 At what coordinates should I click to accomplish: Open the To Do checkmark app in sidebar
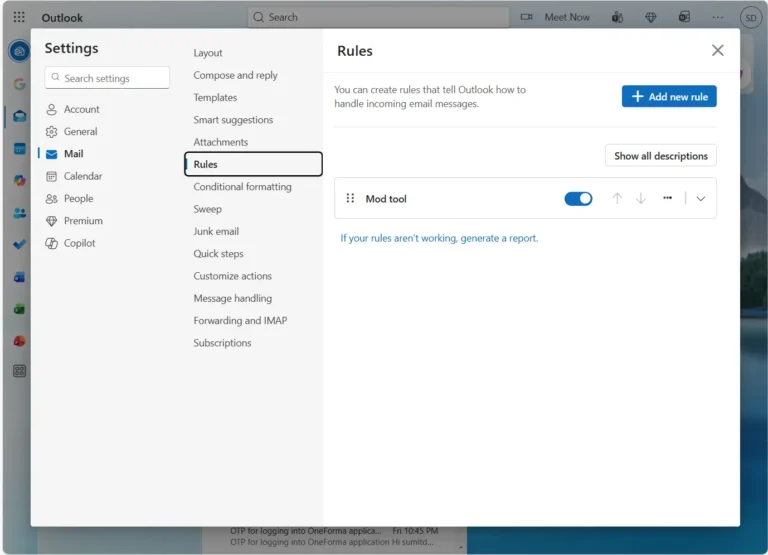click(x=19, y=243)
